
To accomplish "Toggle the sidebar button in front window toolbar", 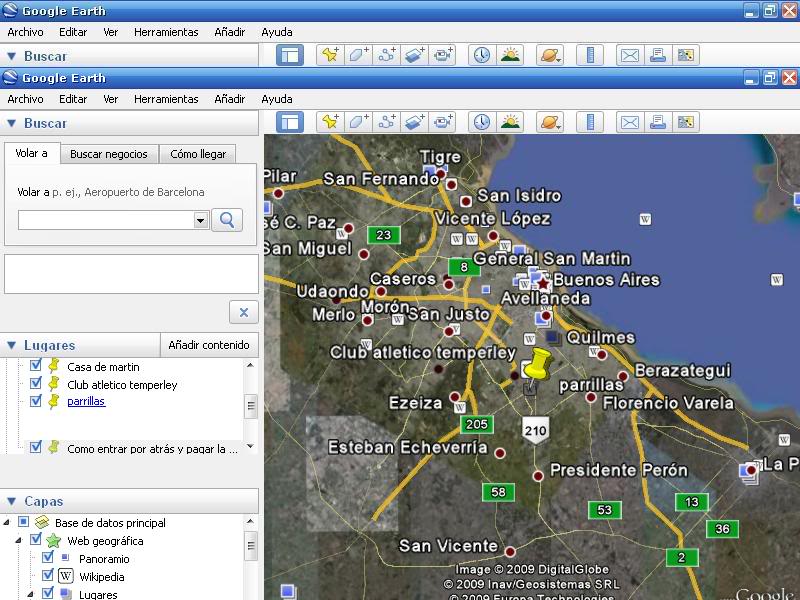I will [x=290, y=122].
